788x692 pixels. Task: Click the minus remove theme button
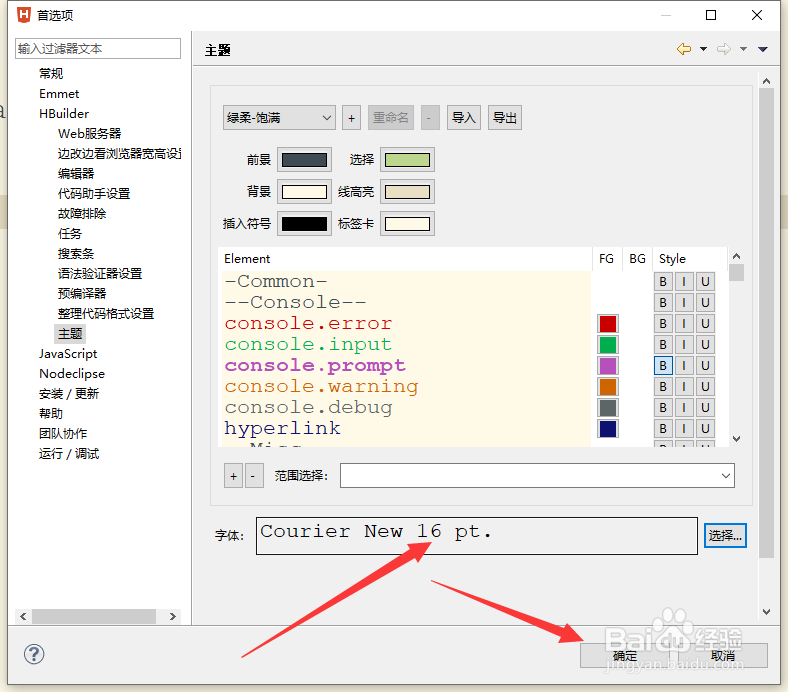pos(430,118)
